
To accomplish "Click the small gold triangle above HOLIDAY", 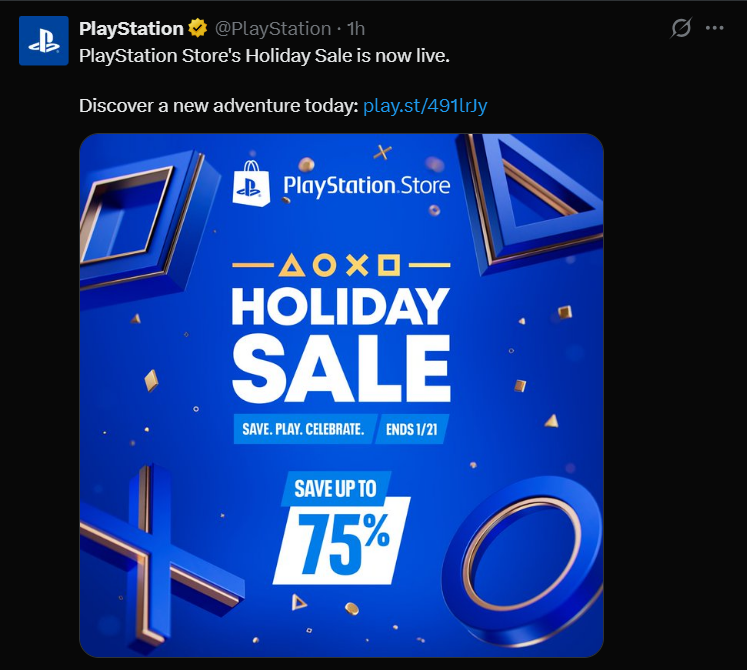I will click(292, 266).
